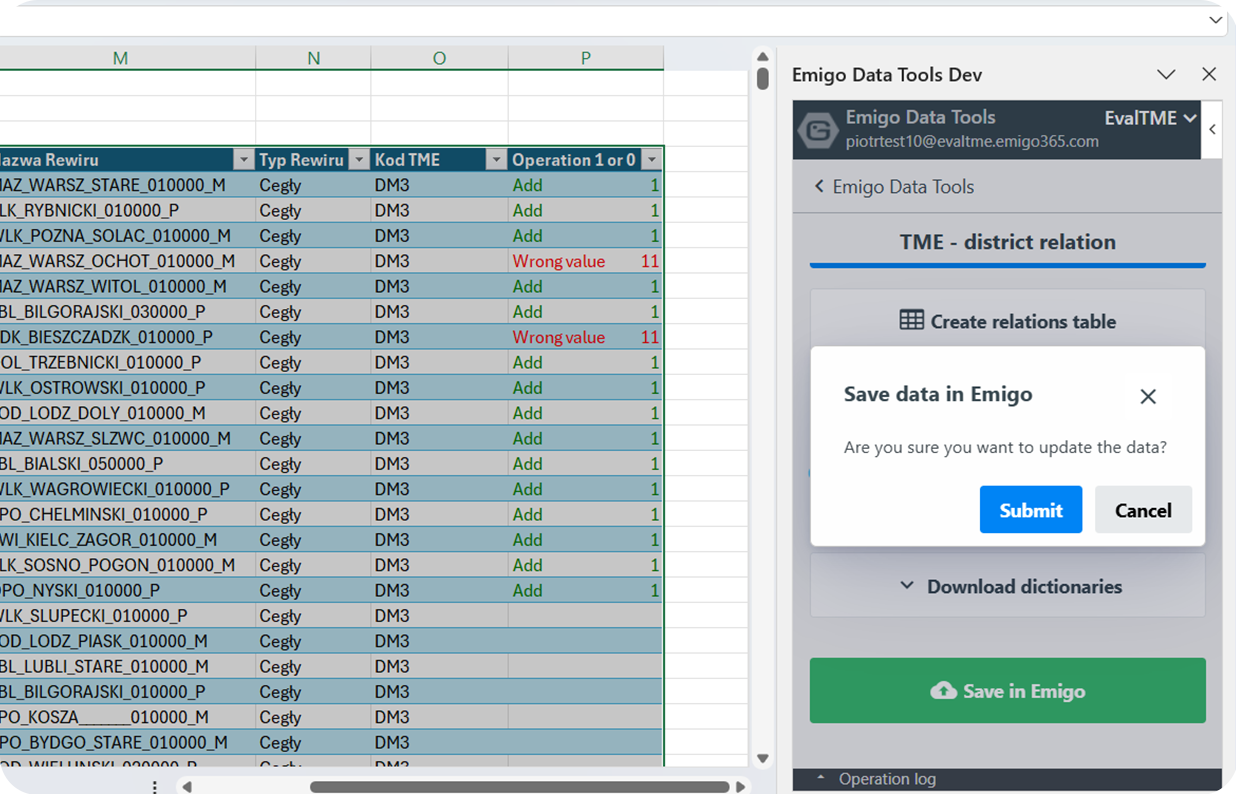Select column P header

click(x=586, y=58)
